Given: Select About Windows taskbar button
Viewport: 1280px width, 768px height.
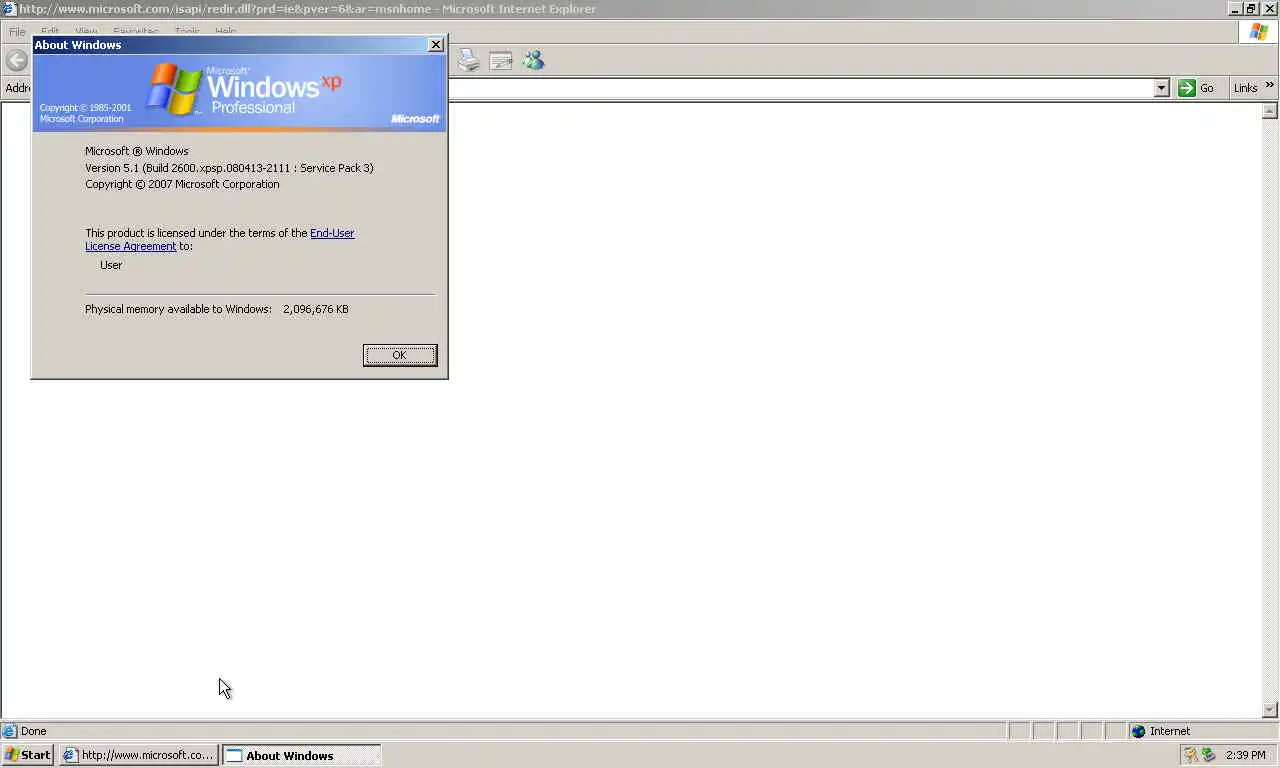Looking at the screenshot, I should coord(301,755).
